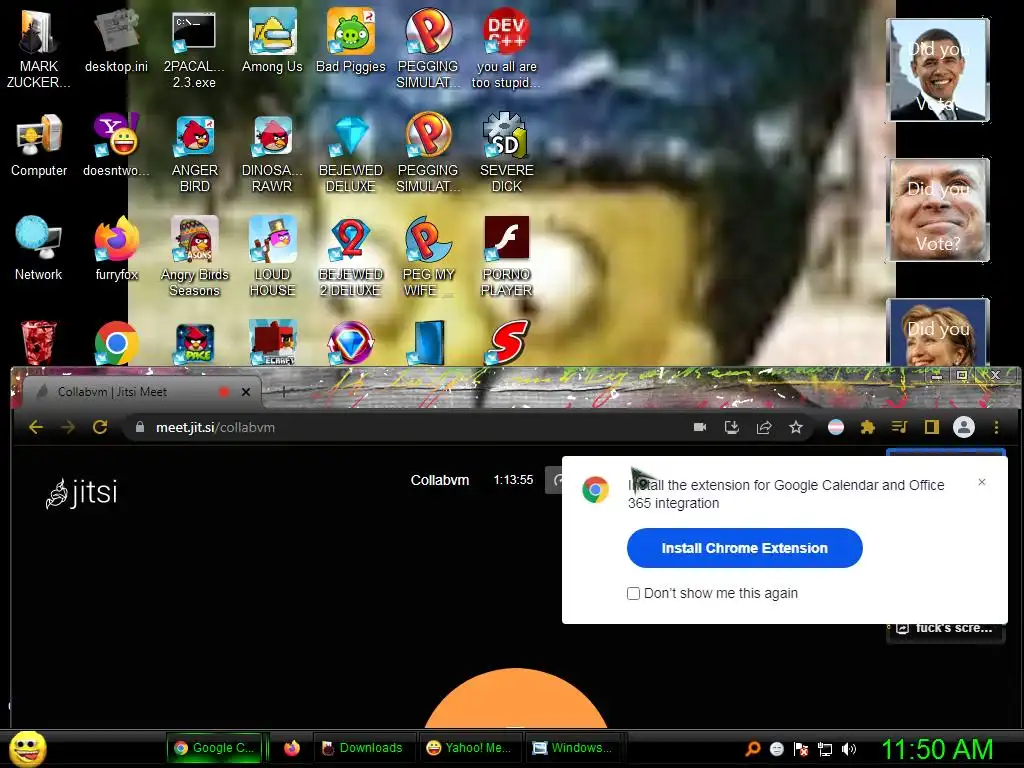Viewport: 1024px width, 768px height.
Task: Select the desktop.ini file icon
Action: pos(116,41)
